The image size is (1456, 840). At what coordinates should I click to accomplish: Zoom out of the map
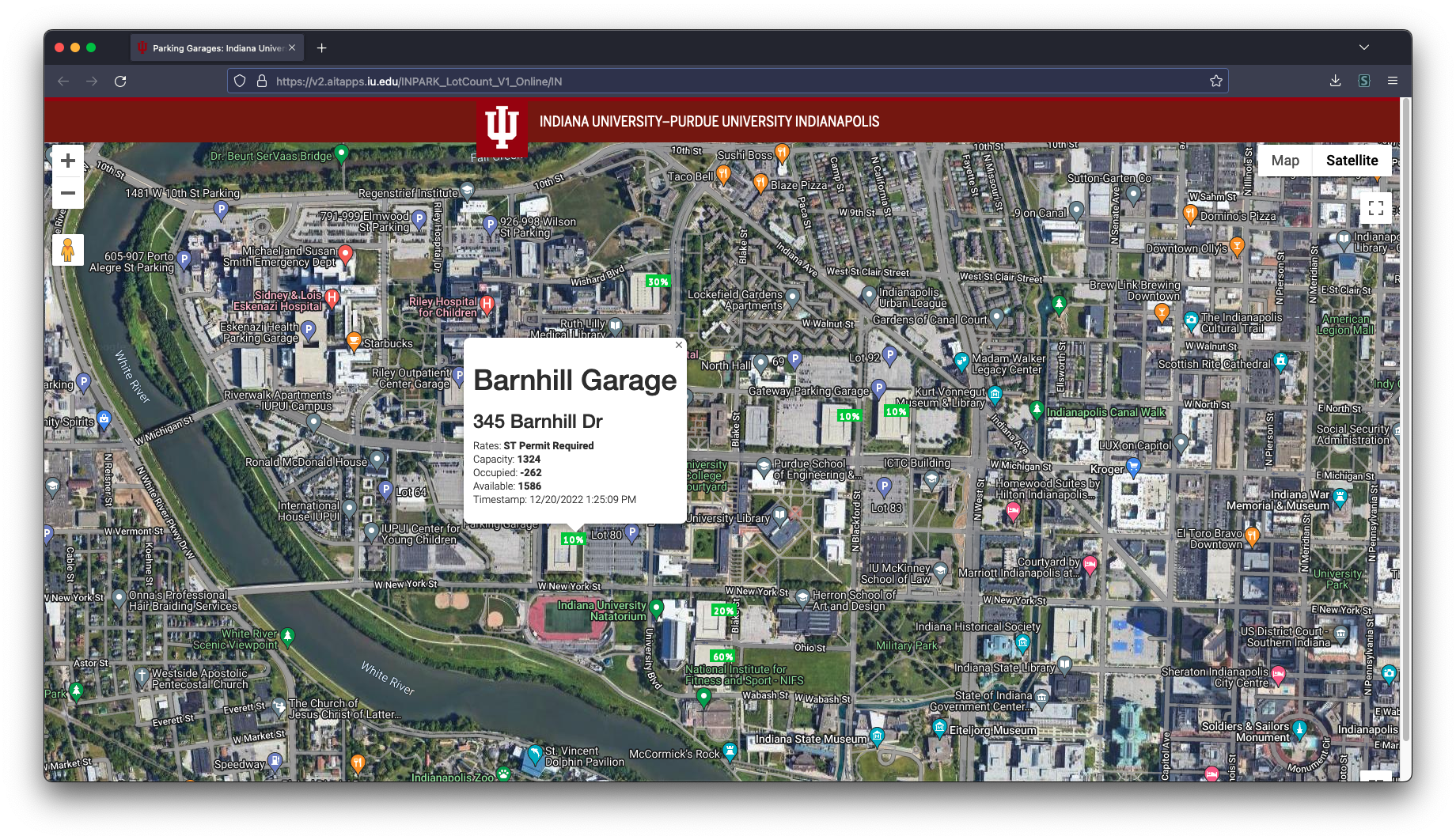[68, 192]
